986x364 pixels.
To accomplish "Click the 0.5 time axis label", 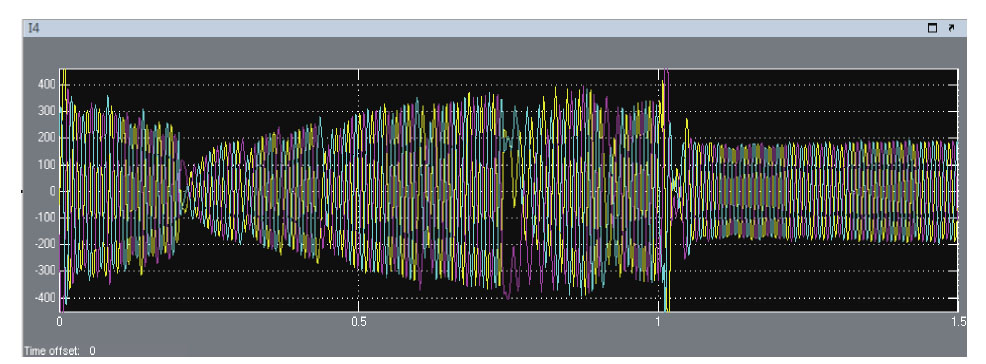I will 358,321.
